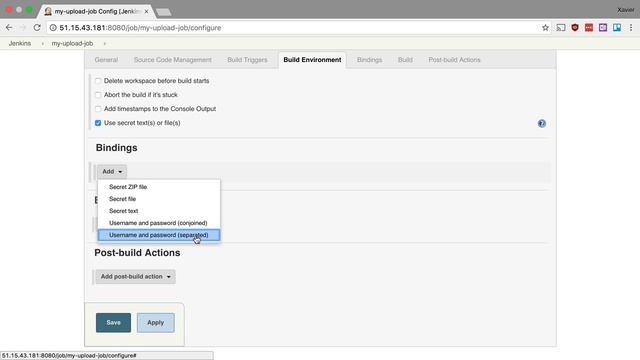Reload the page with the refresh icon
This screenshot has height=360, width=640.
[x=37, y=28]
